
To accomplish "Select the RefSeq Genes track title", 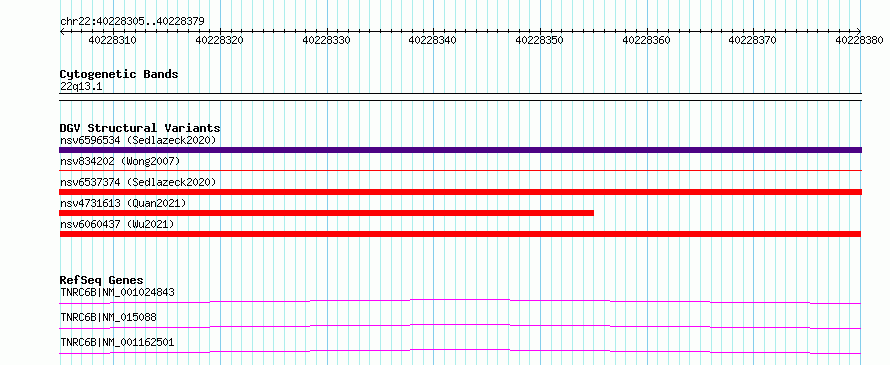I will click(102, 280).
